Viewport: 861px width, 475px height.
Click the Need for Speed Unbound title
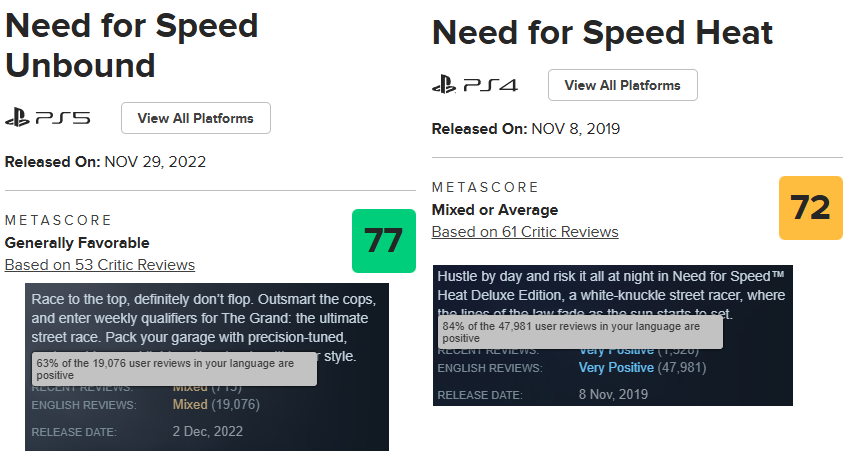coord(131,45)
